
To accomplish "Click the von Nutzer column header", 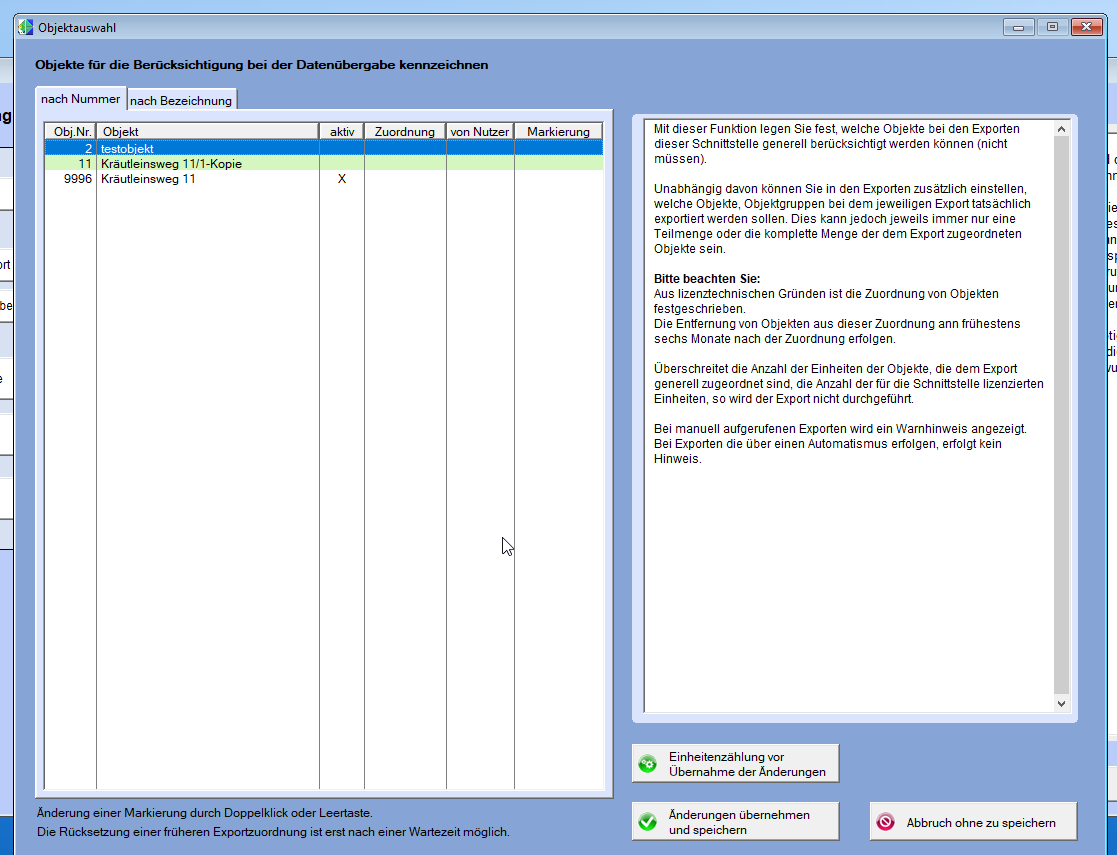I will 480,131.
